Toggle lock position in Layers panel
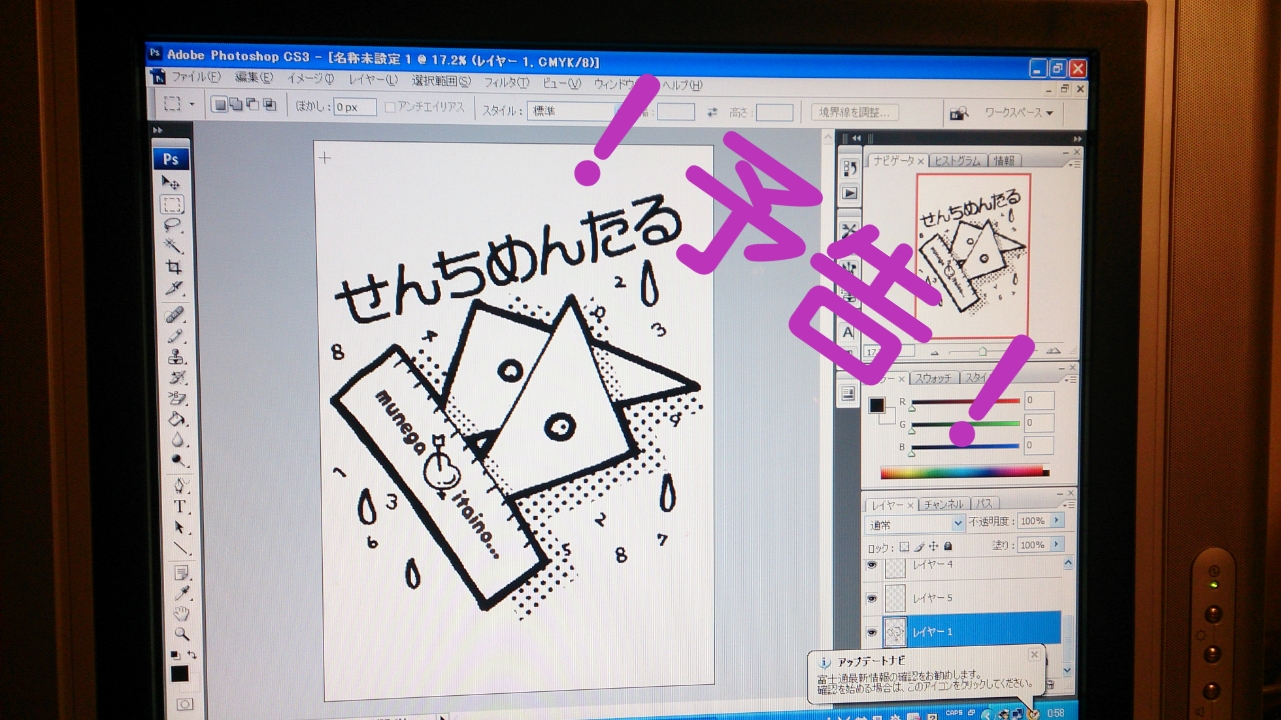 click(933, 547)
